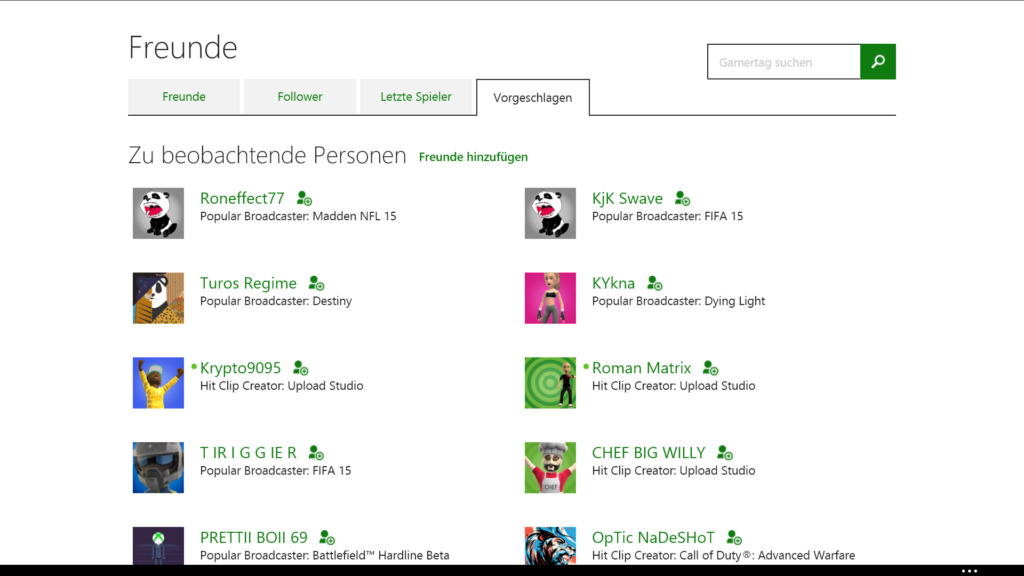Switch to the Follower tab

299,96
